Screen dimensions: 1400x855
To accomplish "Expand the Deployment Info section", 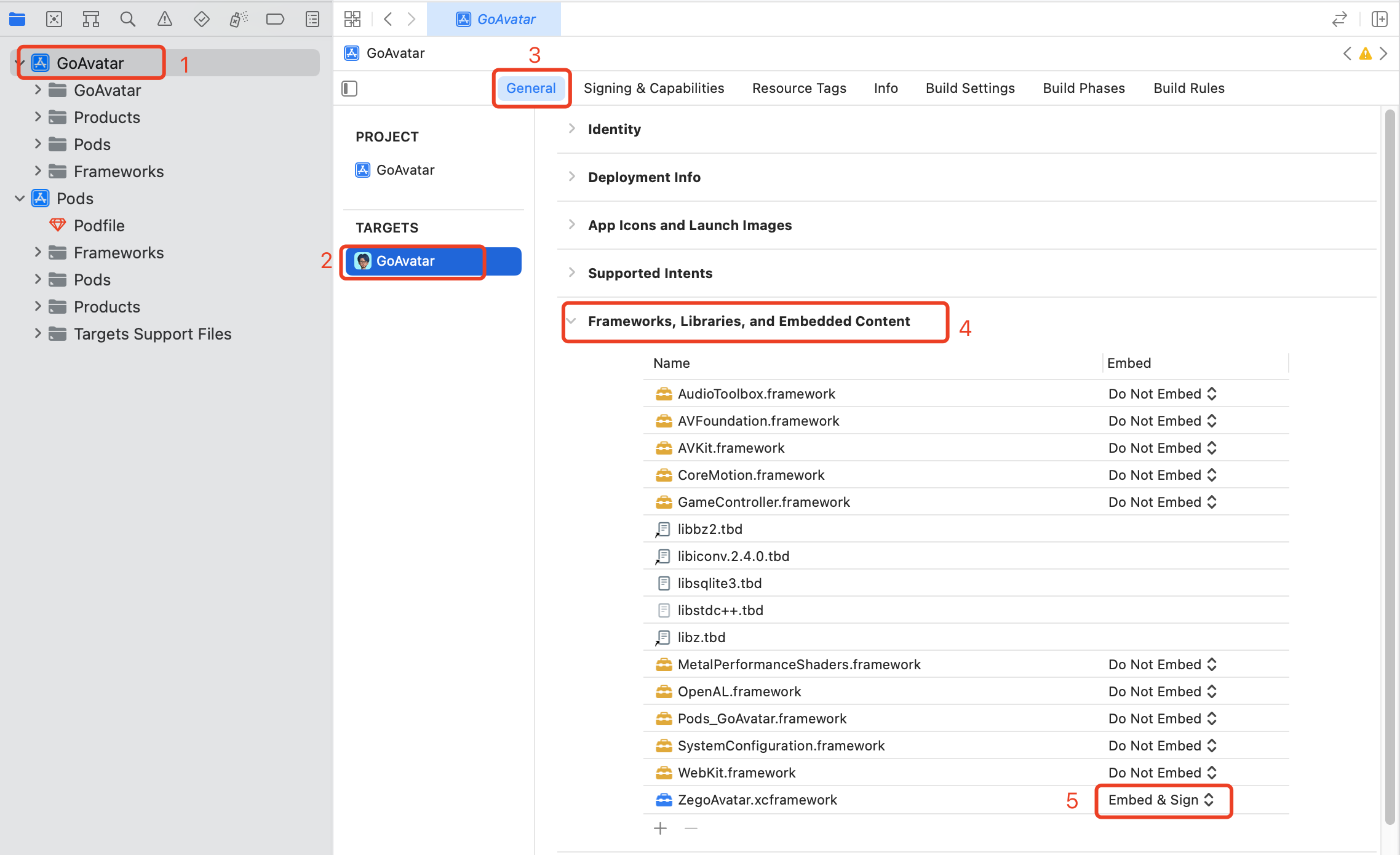I will tap(572, 177).
